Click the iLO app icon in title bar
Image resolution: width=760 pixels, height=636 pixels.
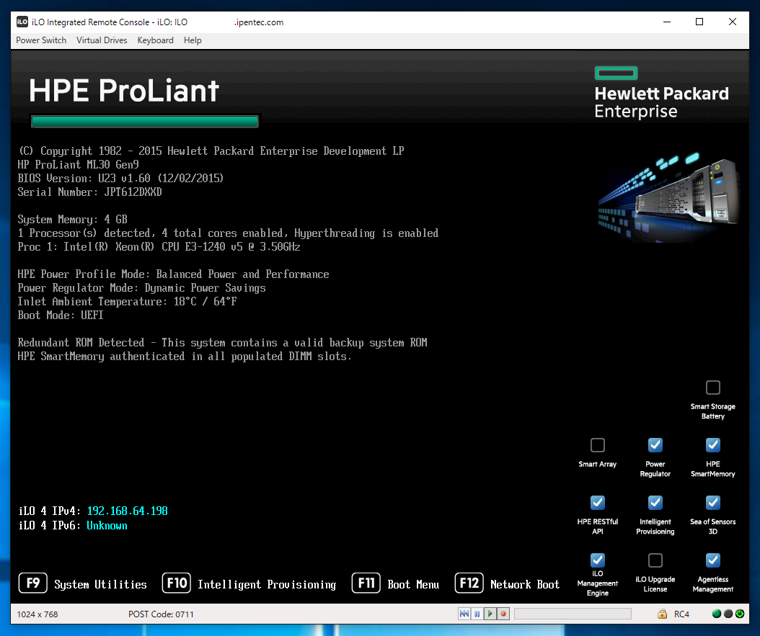click(x=22, y=22)
